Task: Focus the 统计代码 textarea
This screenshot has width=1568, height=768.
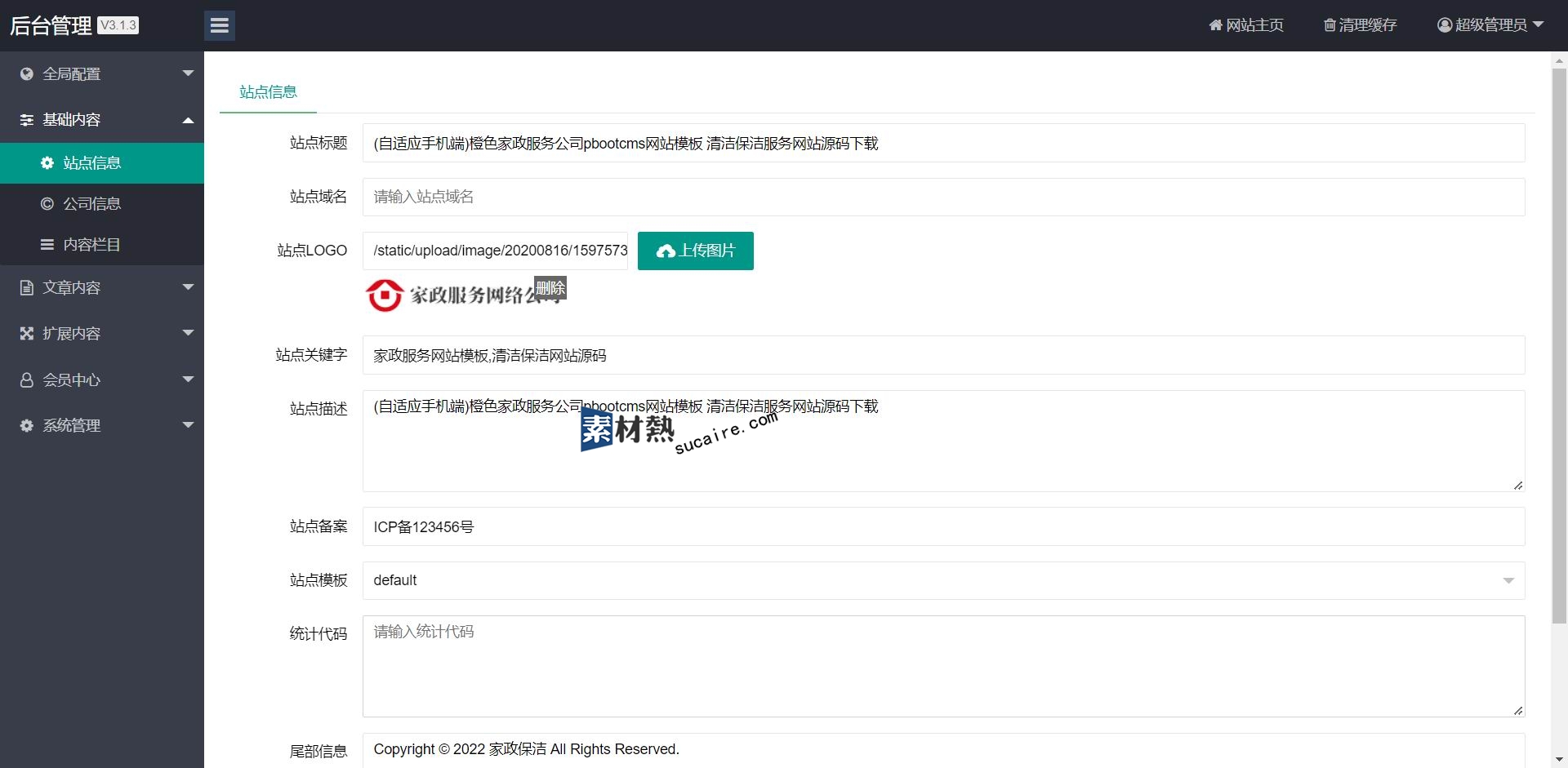Action: click(x=943, y=666)
